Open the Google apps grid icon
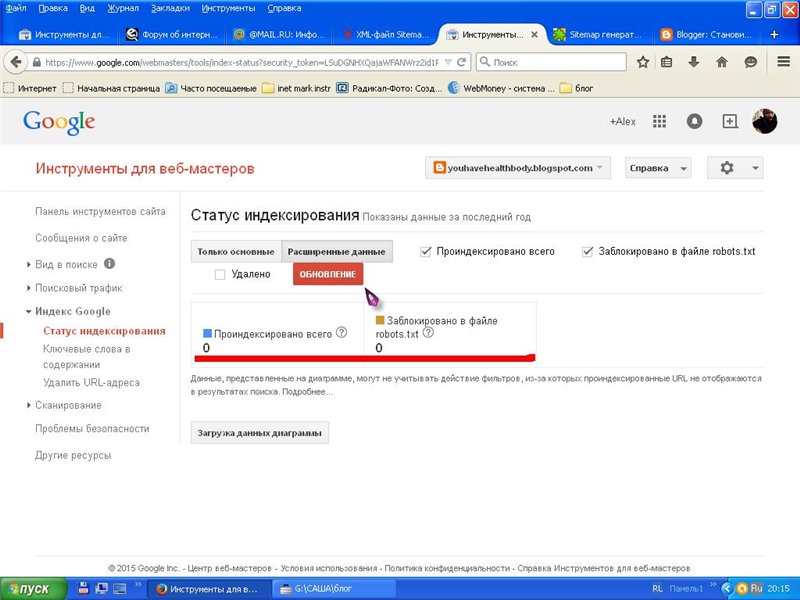 click(659, 121)
